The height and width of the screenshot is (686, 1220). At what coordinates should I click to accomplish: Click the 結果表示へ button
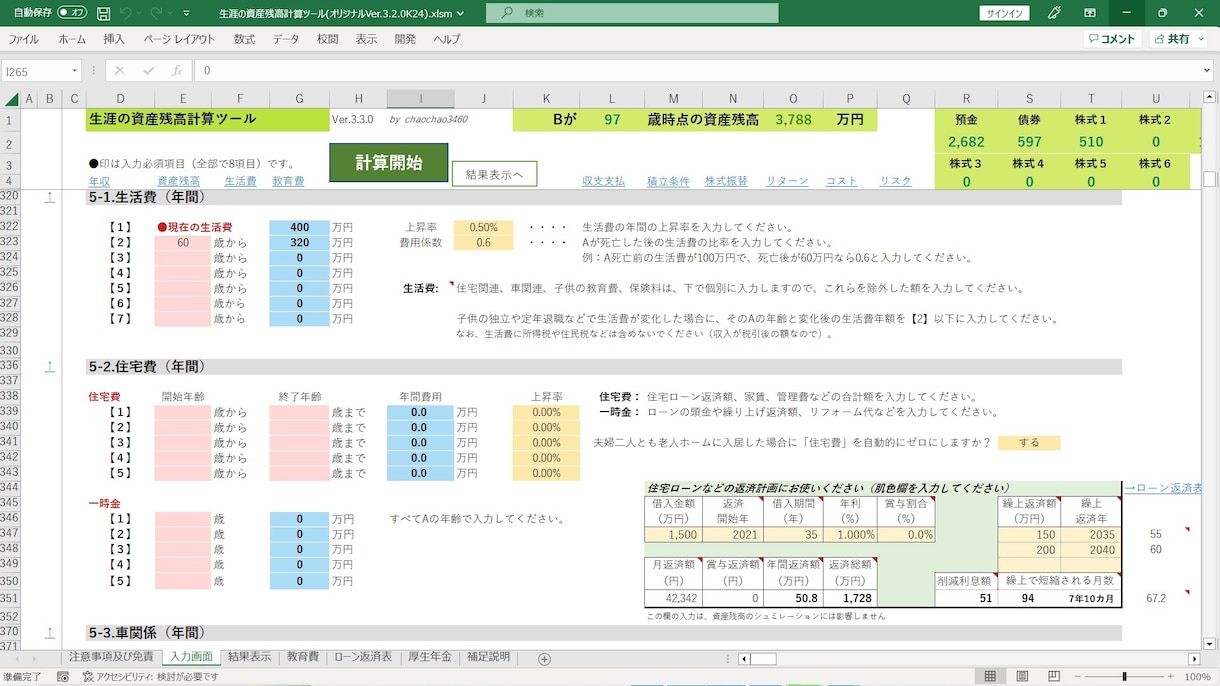[x=494, y=174]
